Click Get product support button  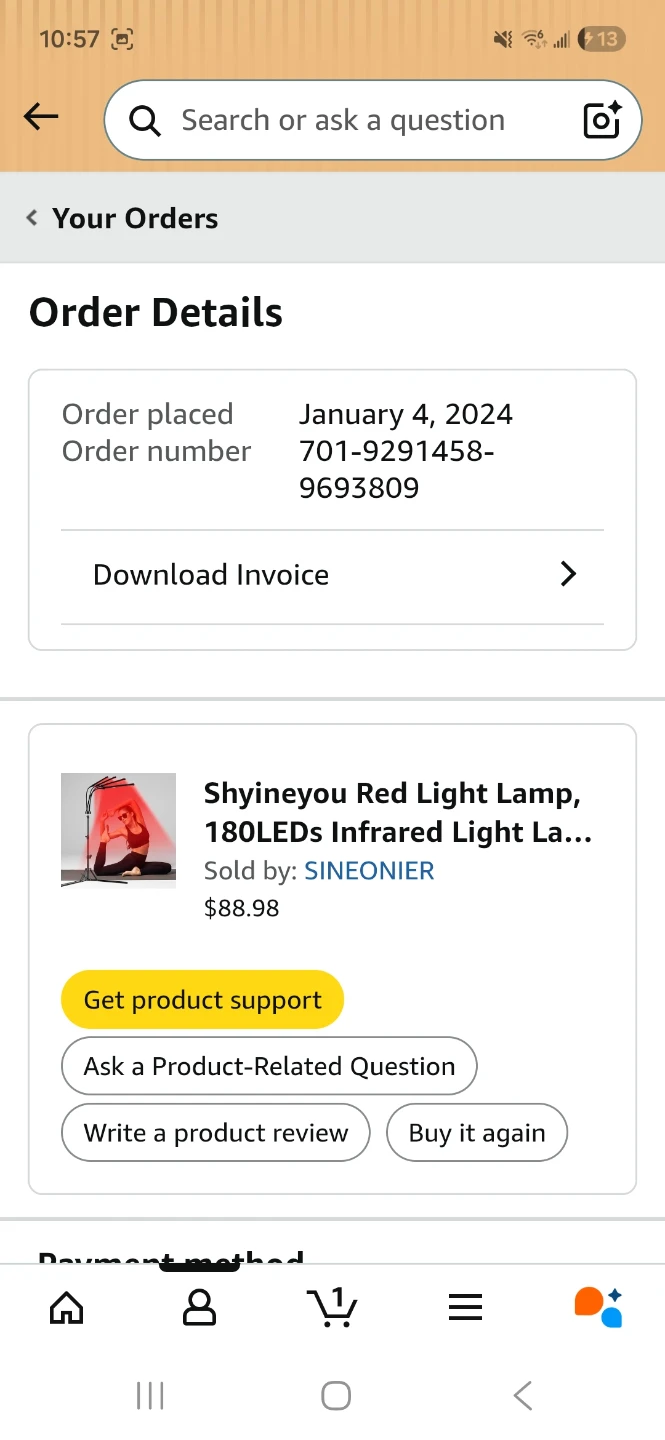(202, 1000)
